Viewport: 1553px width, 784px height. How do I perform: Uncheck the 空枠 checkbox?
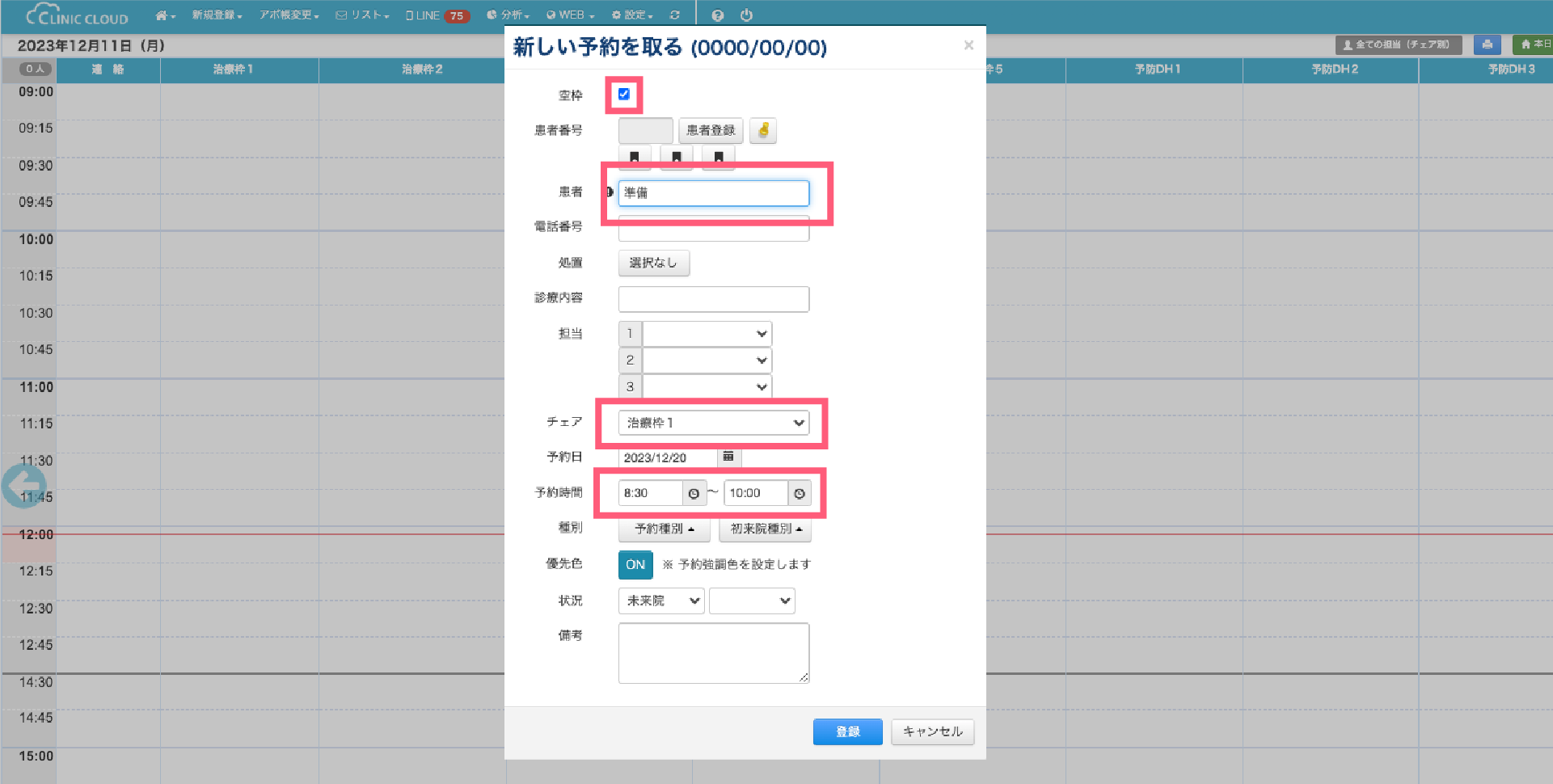624,95
